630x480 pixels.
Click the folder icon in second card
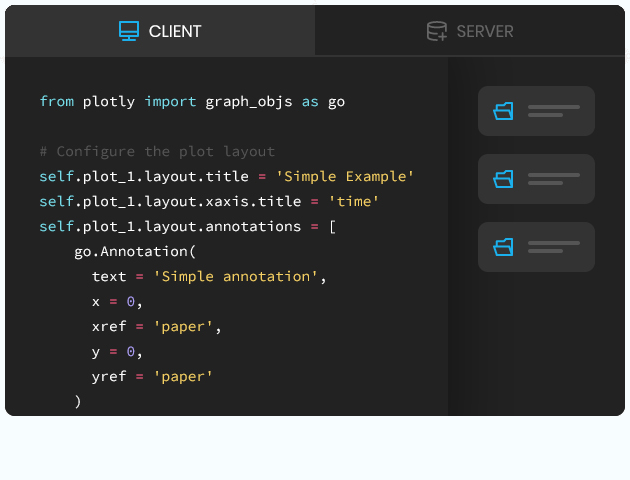pos(503,179)
